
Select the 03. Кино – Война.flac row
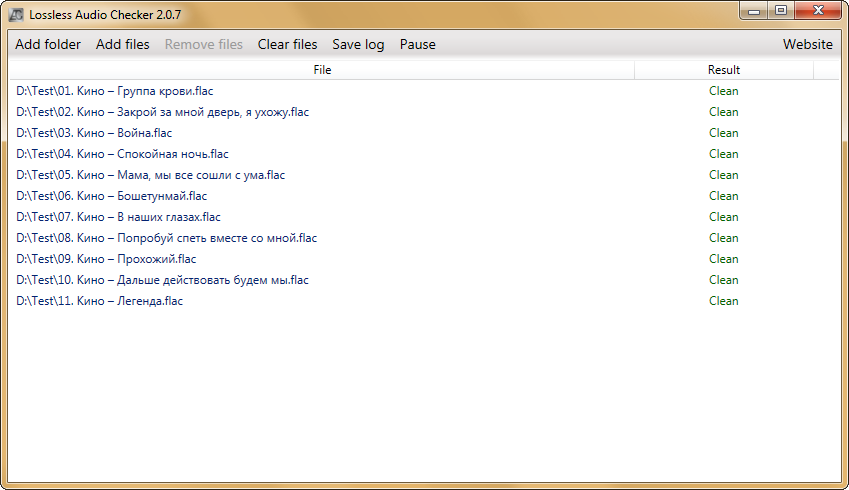coord(95,133)
